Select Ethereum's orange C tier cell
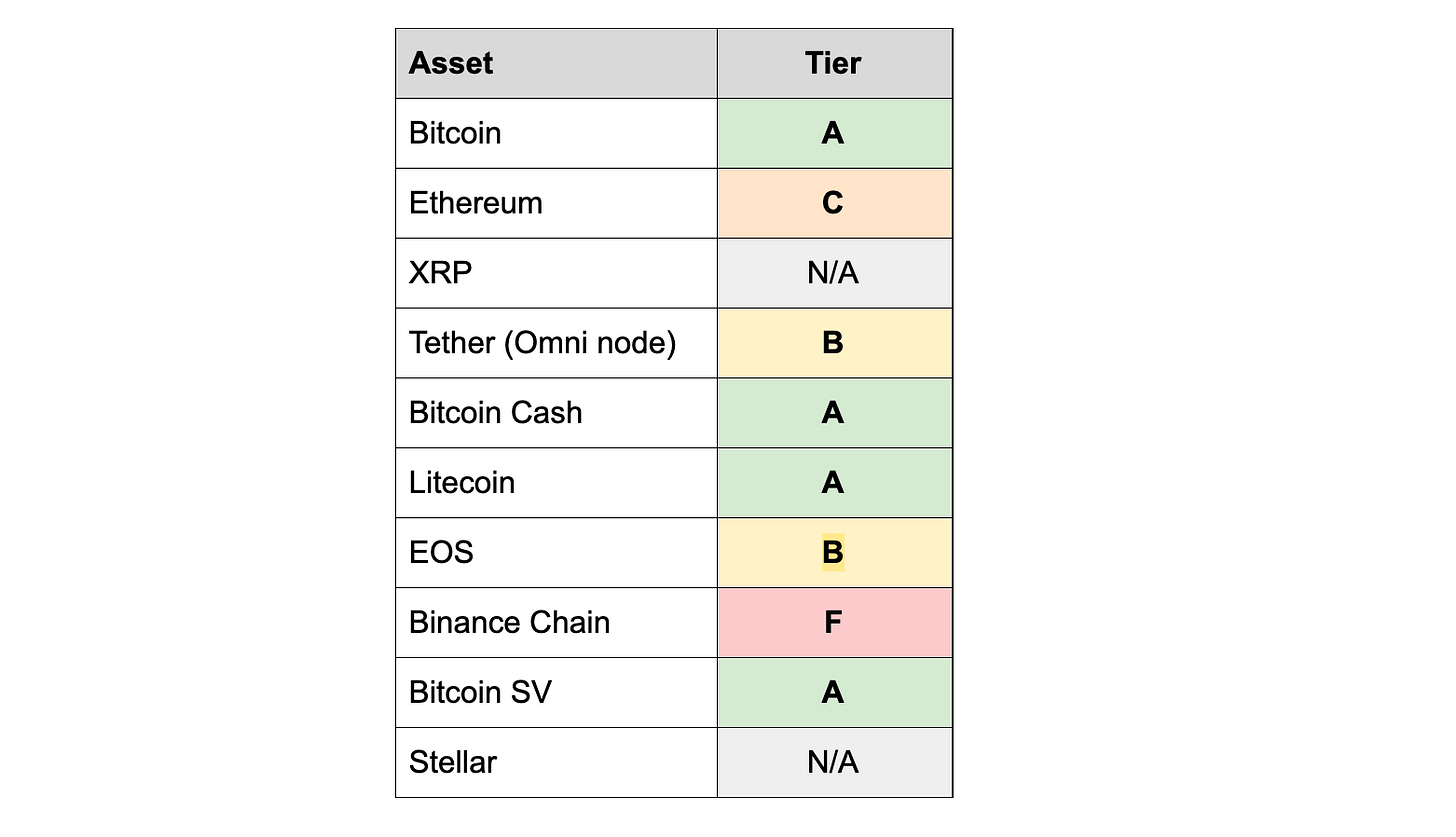 [x=834, y=203]
